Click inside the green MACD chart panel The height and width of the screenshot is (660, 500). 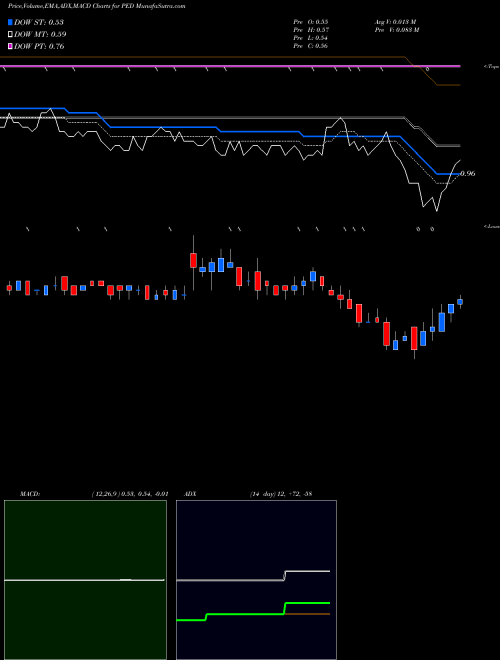85,580
